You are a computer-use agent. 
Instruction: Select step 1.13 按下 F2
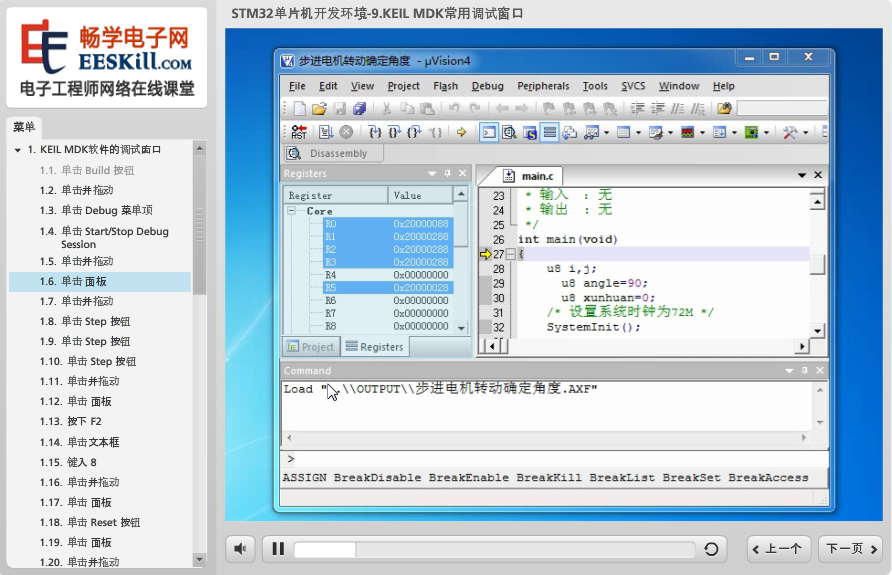[71, 421]
